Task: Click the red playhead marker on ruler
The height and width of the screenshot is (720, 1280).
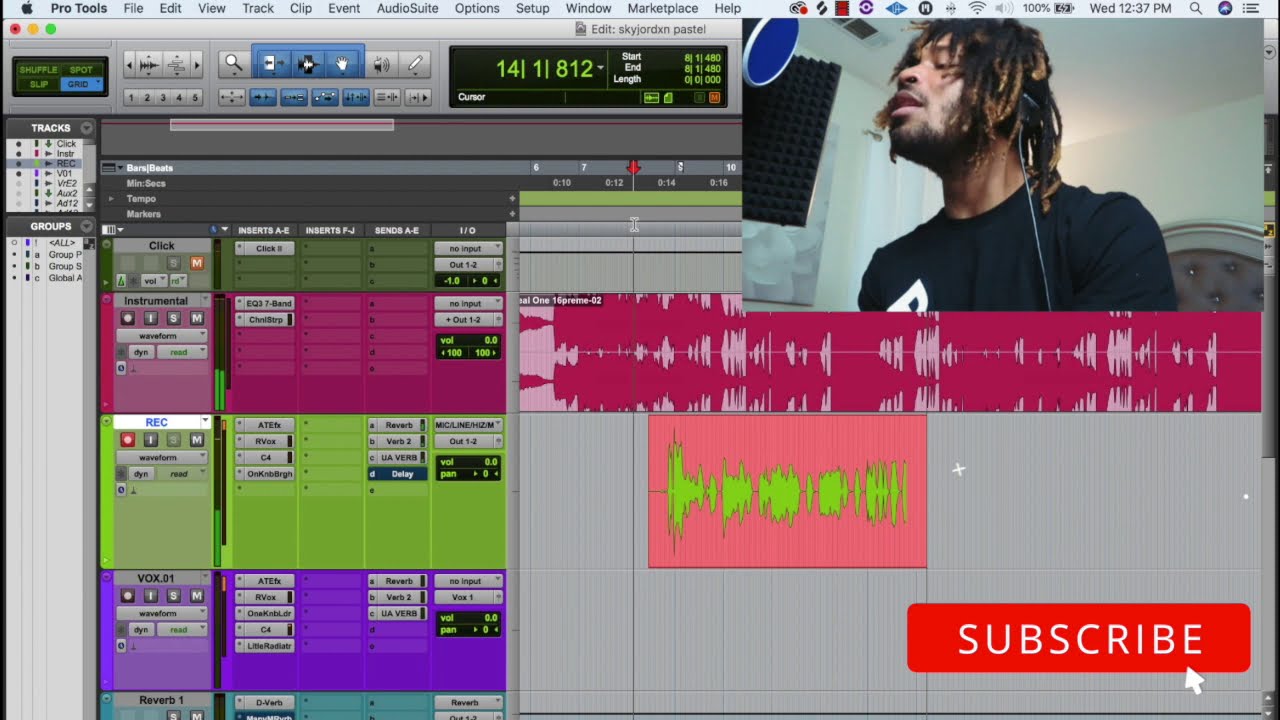Action: click(633, 168)
